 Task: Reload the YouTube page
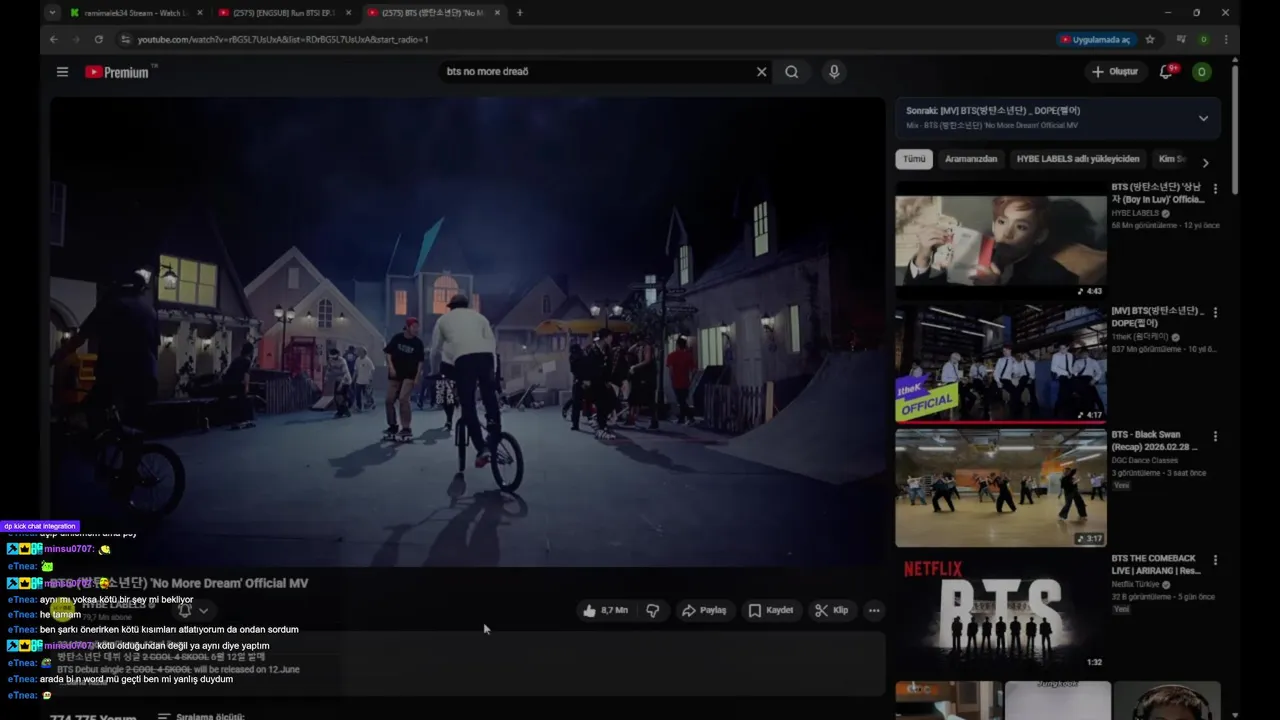(x=98, y=39)
